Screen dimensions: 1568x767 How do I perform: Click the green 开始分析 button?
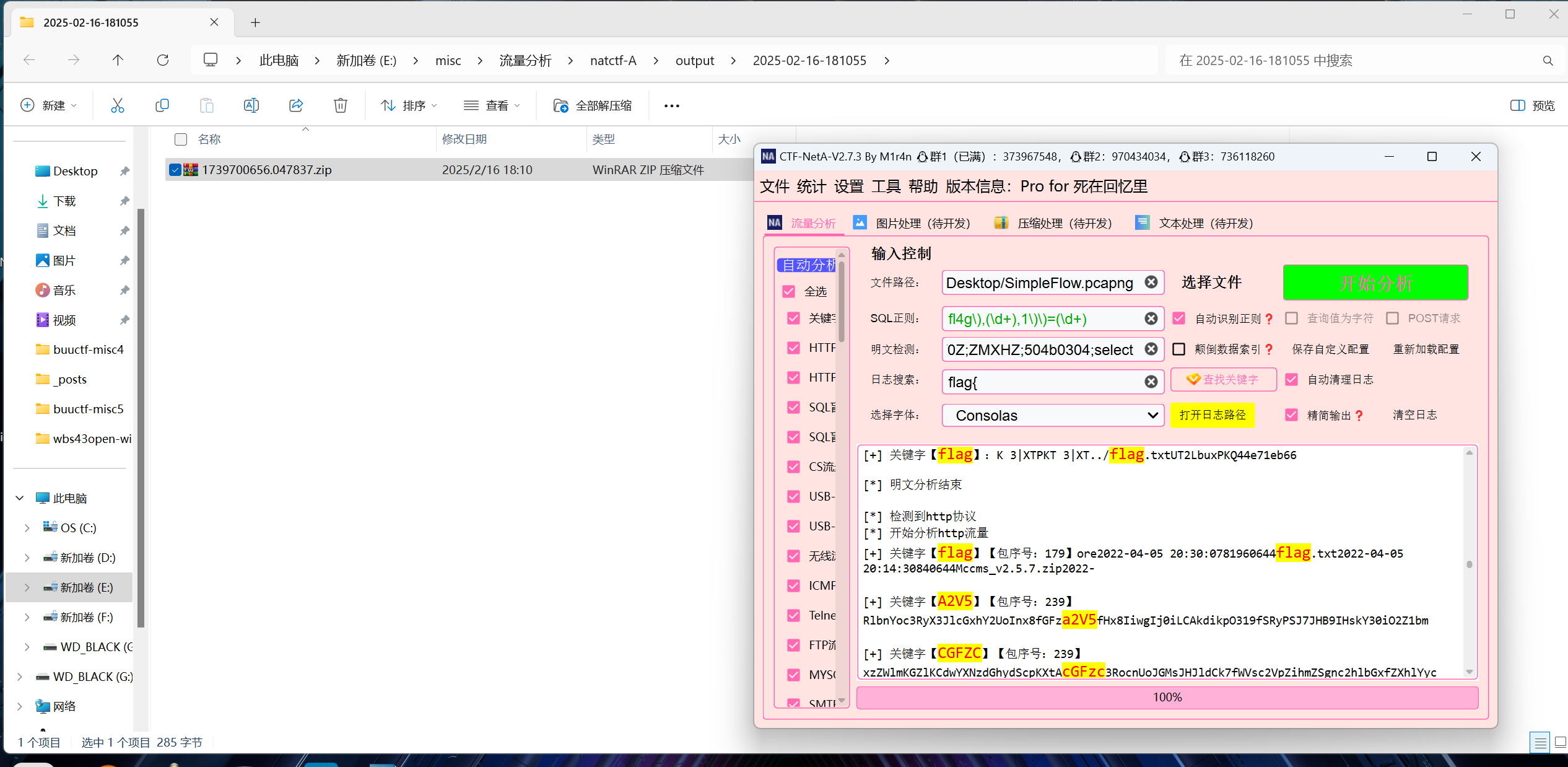pyautogui.click(x=1375, y=283)
